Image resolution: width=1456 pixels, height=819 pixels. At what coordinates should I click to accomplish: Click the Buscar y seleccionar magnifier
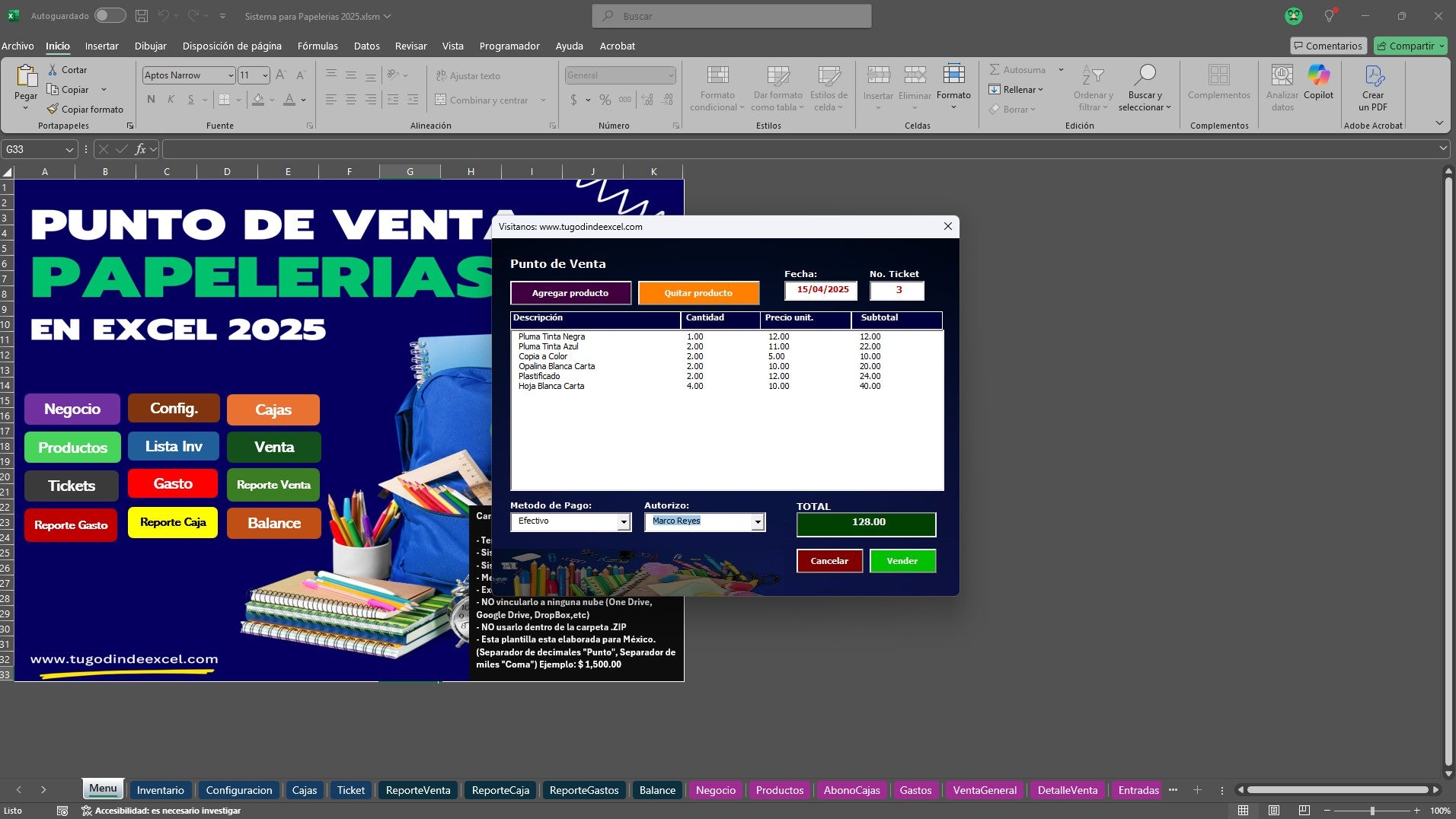click(x=1145, y=75)
